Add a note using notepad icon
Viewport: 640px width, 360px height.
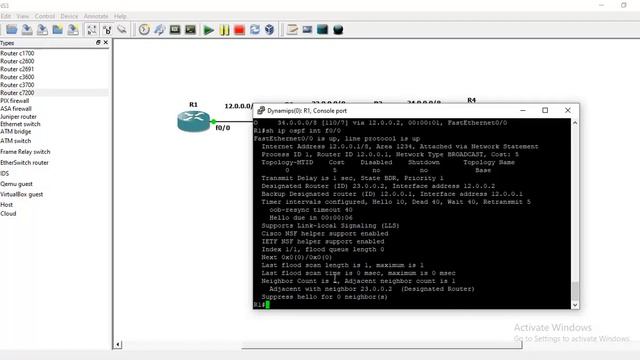click(x=292, y=29)
